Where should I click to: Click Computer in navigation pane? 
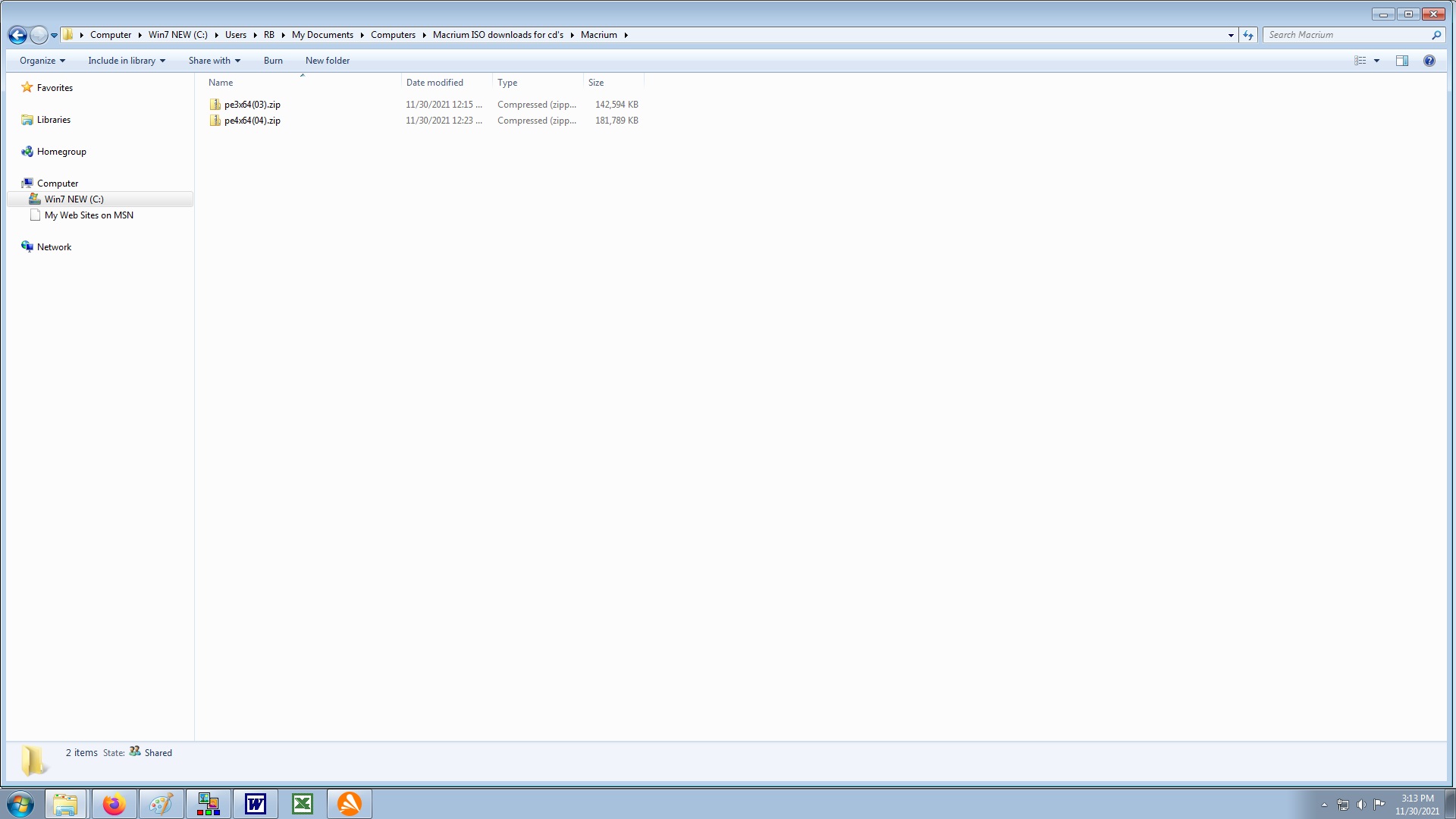(x=58, y=184)
